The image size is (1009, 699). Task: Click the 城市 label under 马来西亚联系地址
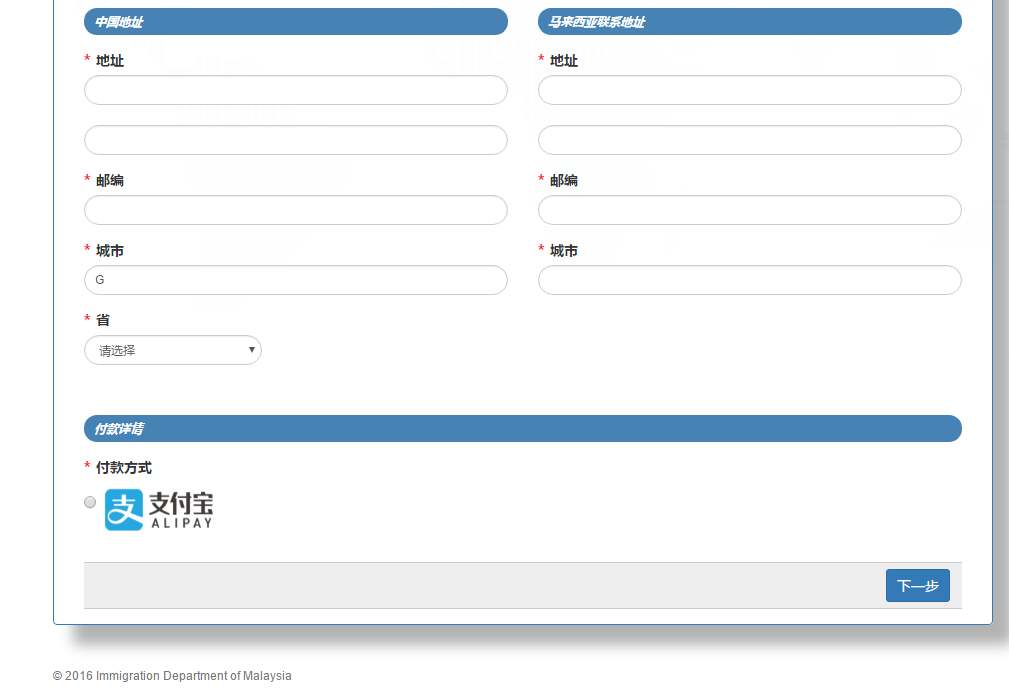click(564, 251)
